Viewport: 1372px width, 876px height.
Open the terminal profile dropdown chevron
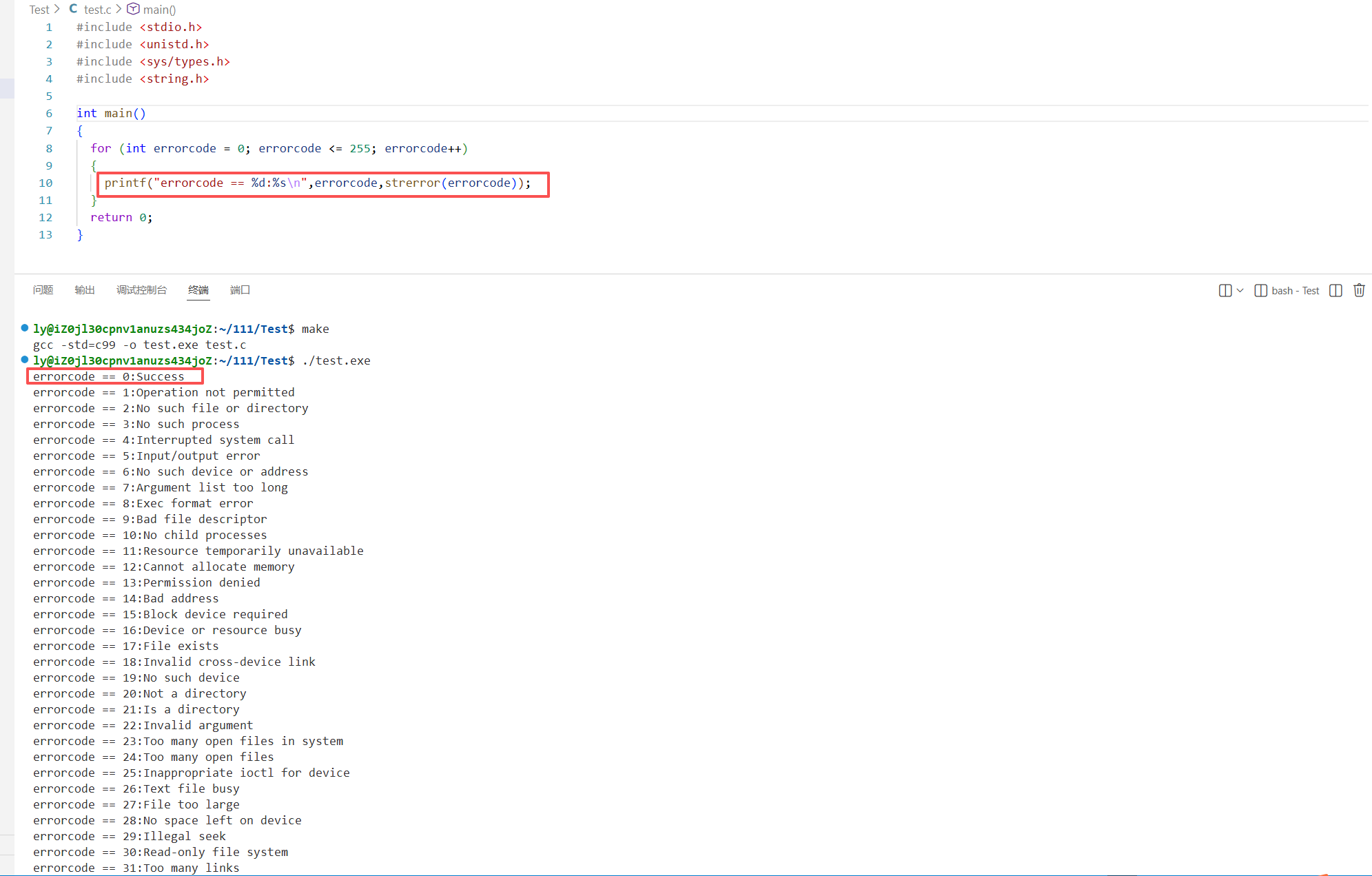[x=1240, y=290]
